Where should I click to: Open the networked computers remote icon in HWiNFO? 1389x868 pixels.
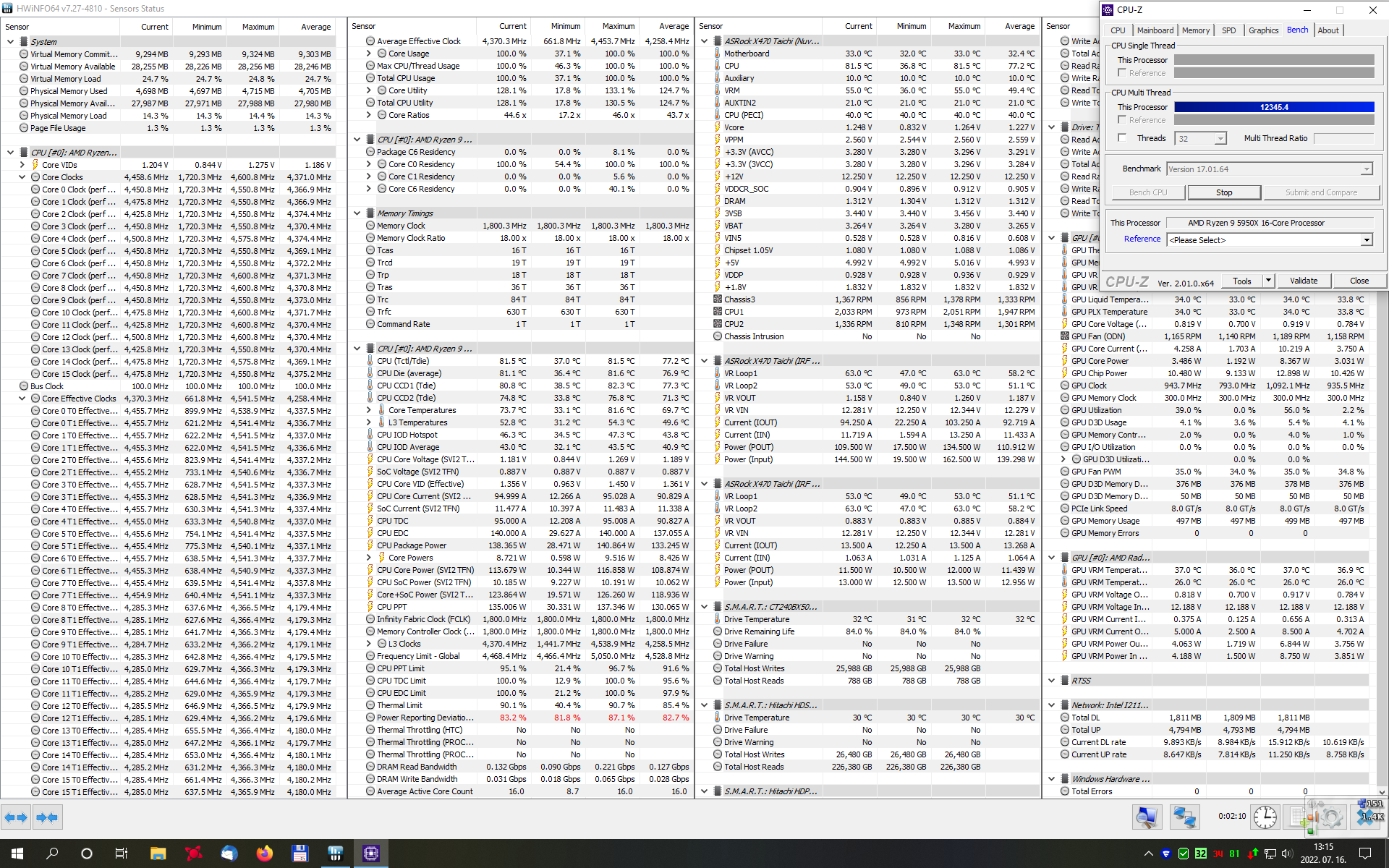click(1184, 817)
